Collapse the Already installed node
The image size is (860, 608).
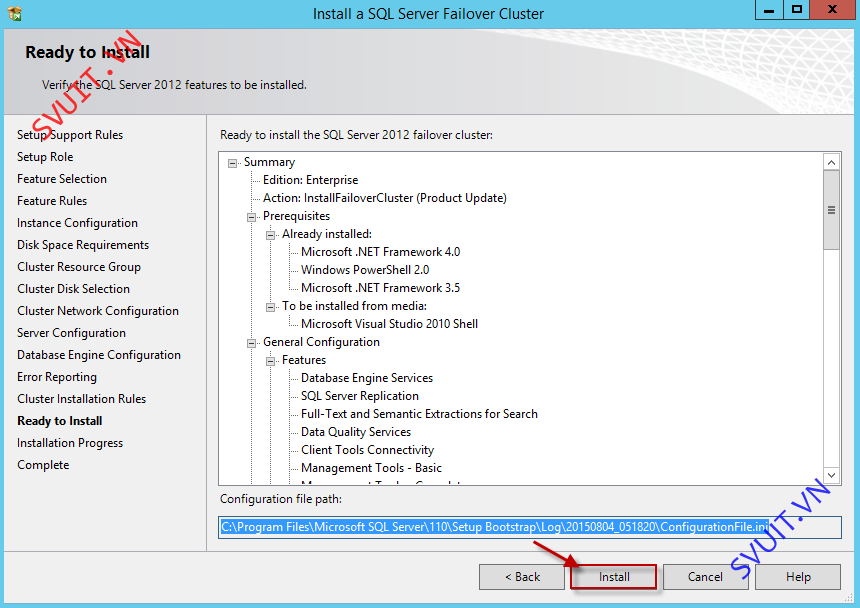pyautogui.click(x=270, y=235)
